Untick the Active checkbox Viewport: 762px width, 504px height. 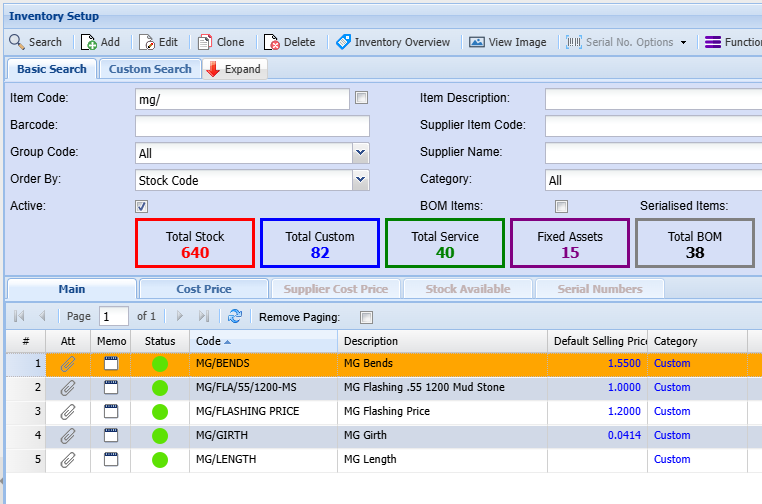point(142,206)
